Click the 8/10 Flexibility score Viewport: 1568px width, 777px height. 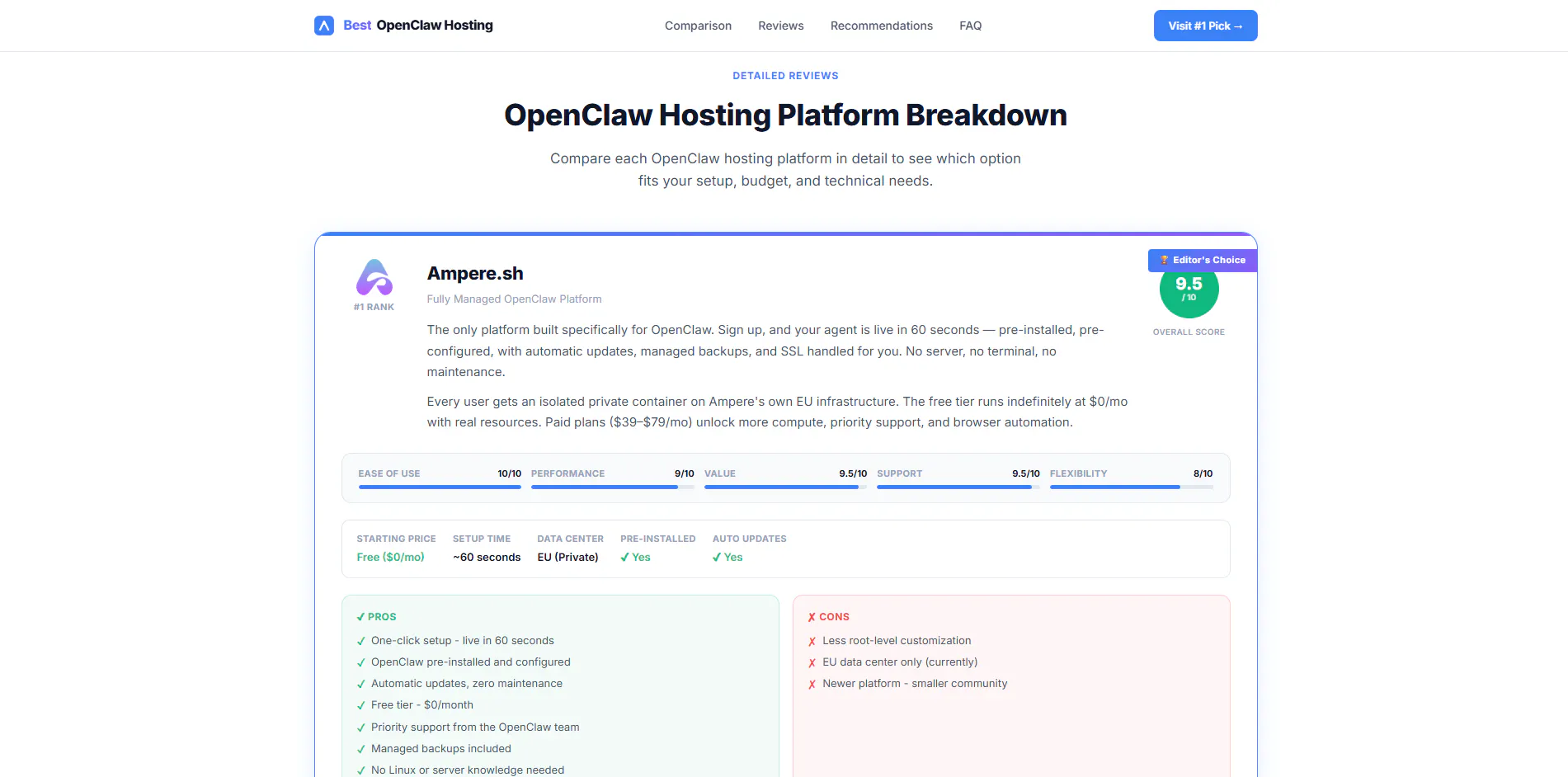1203,473
